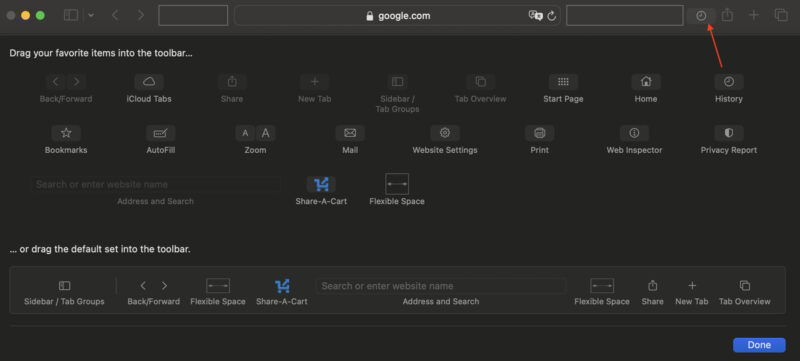Select the AutoFill icon

tap(161, 133)
